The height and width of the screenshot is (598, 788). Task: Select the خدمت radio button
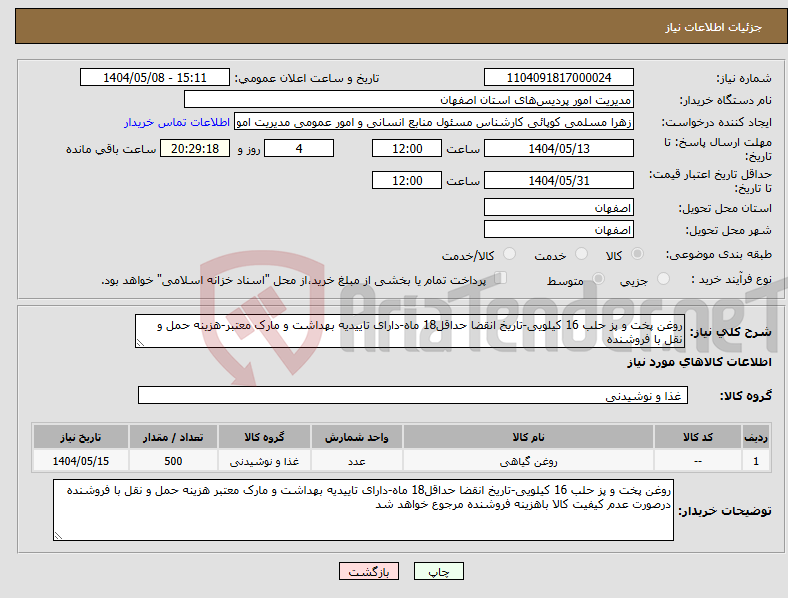click(581, 254)
